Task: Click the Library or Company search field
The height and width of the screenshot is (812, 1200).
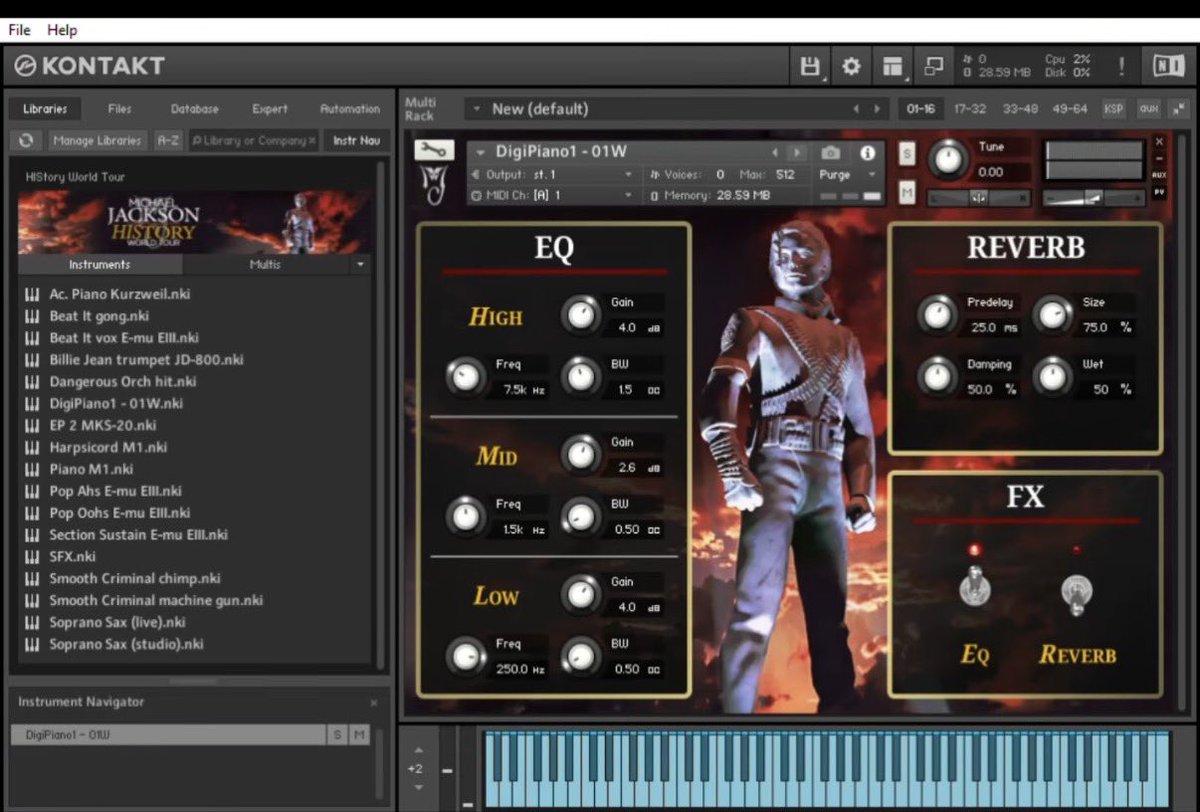Action: (253, 141)
